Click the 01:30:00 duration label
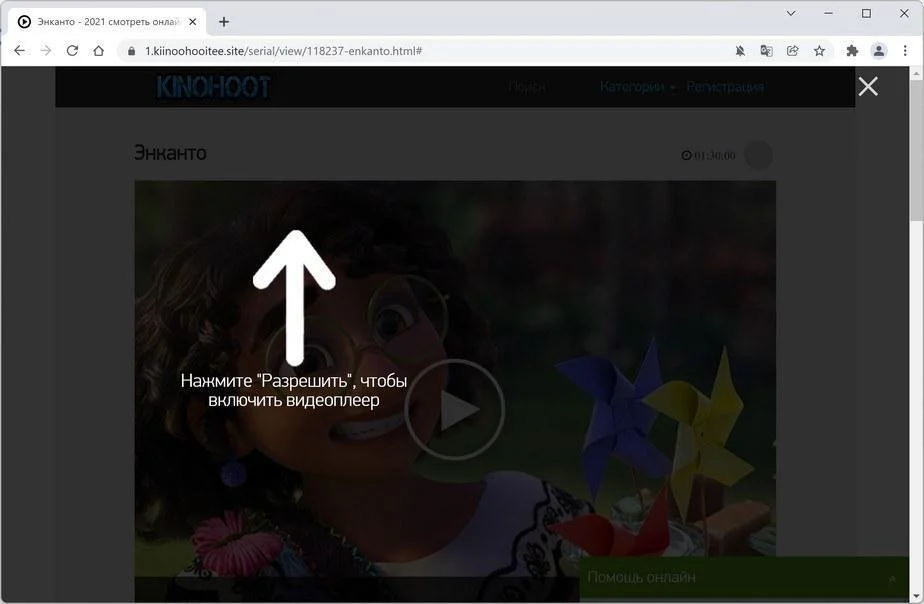The image size is (924, 604). (708, 156)
